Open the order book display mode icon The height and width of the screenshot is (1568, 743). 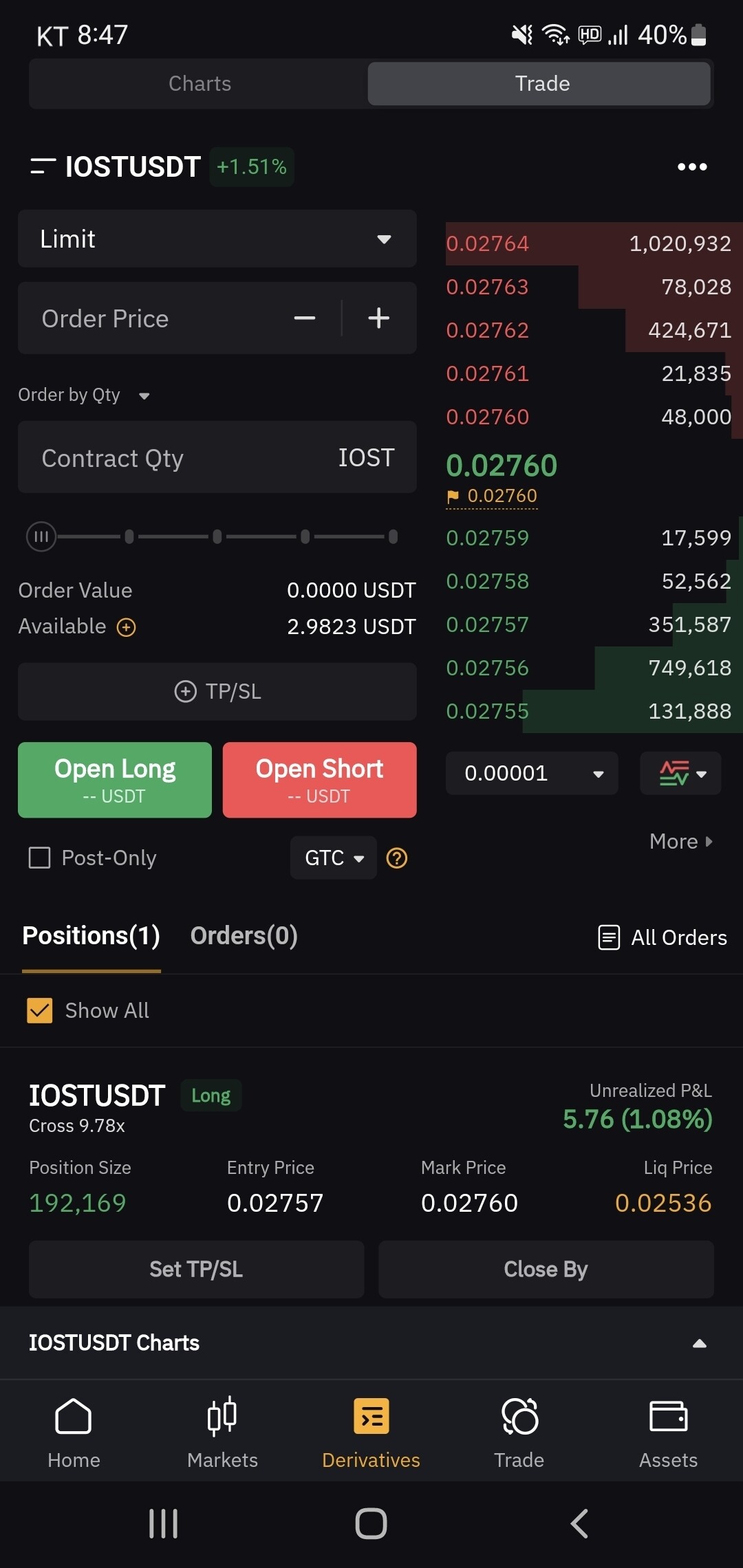[x=681, y=774]
